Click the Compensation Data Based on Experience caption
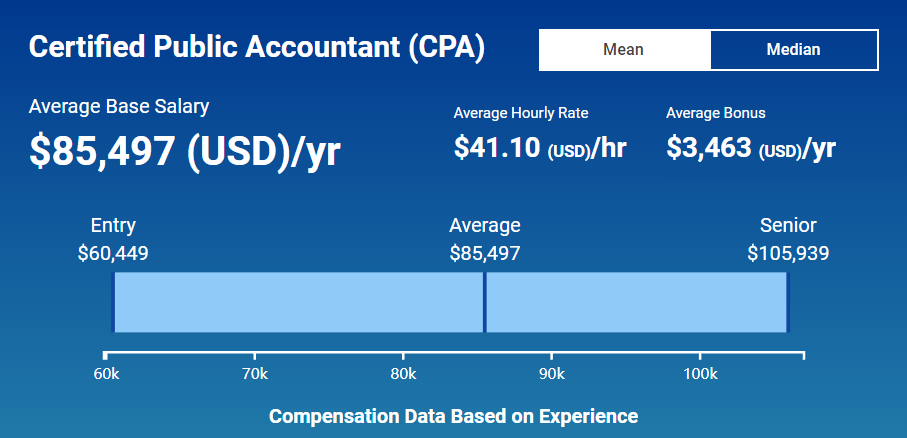 pyautogui.click(x=453, y=416)
